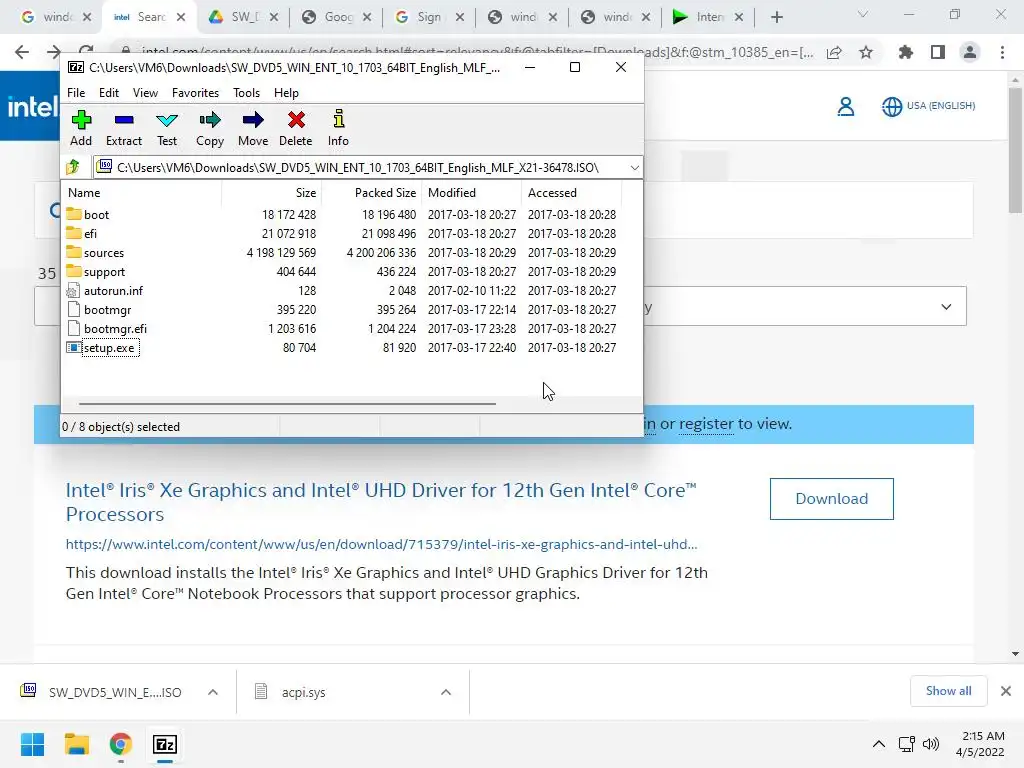This screenshot has width=1024, height=768.
Task: Expand the 7-Zip address path dropdown
Action: point(634,168)
